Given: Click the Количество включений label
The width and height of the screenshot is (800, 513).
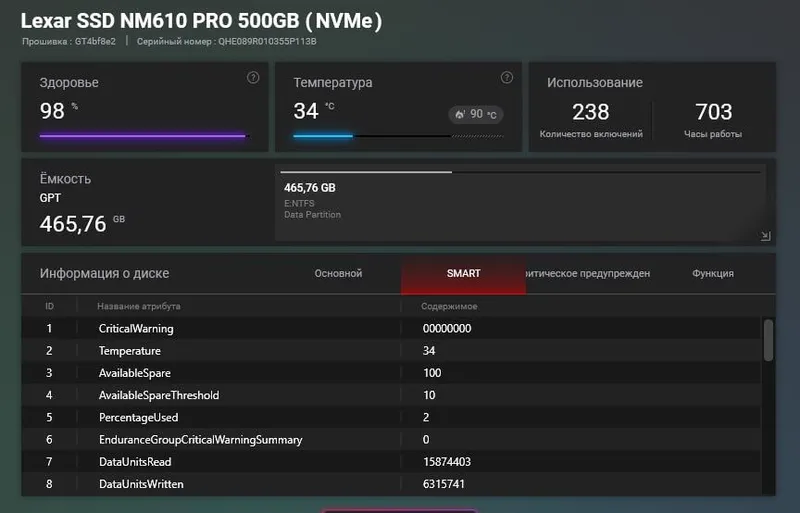Looking at the screenshot, I should click(591, 134).
